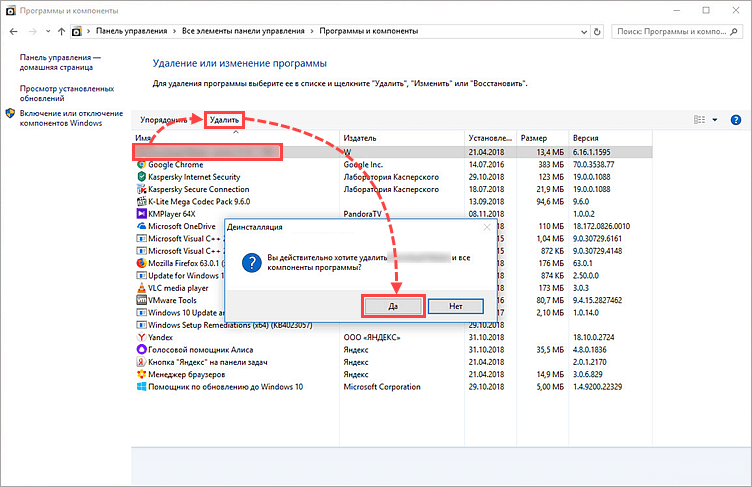Click the K-Lite Mega Codec Pack icon
752x487 pixels.
141,202
